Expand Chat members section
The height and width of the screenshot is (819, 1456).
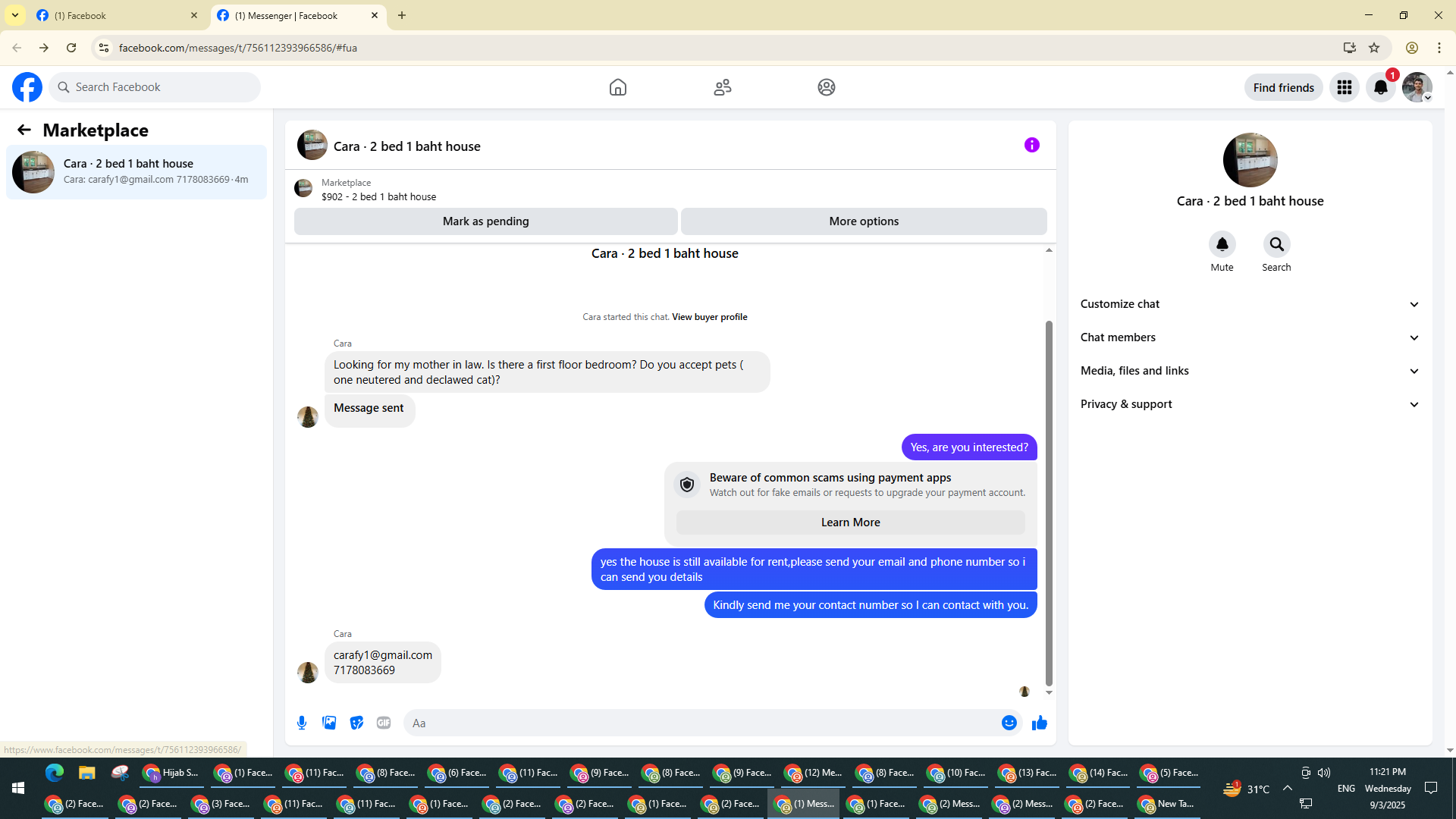[1250, 337]
